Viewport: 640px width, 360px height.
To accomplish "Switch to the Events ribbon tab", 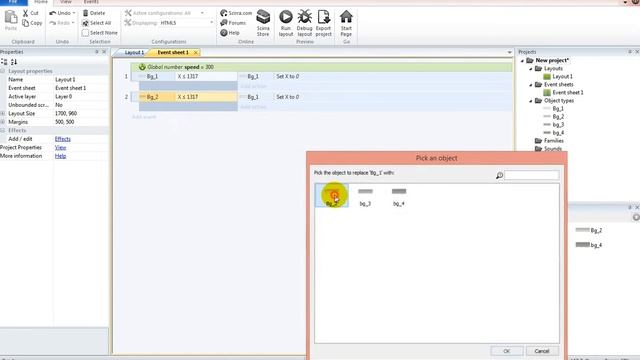I will (91, 2).
